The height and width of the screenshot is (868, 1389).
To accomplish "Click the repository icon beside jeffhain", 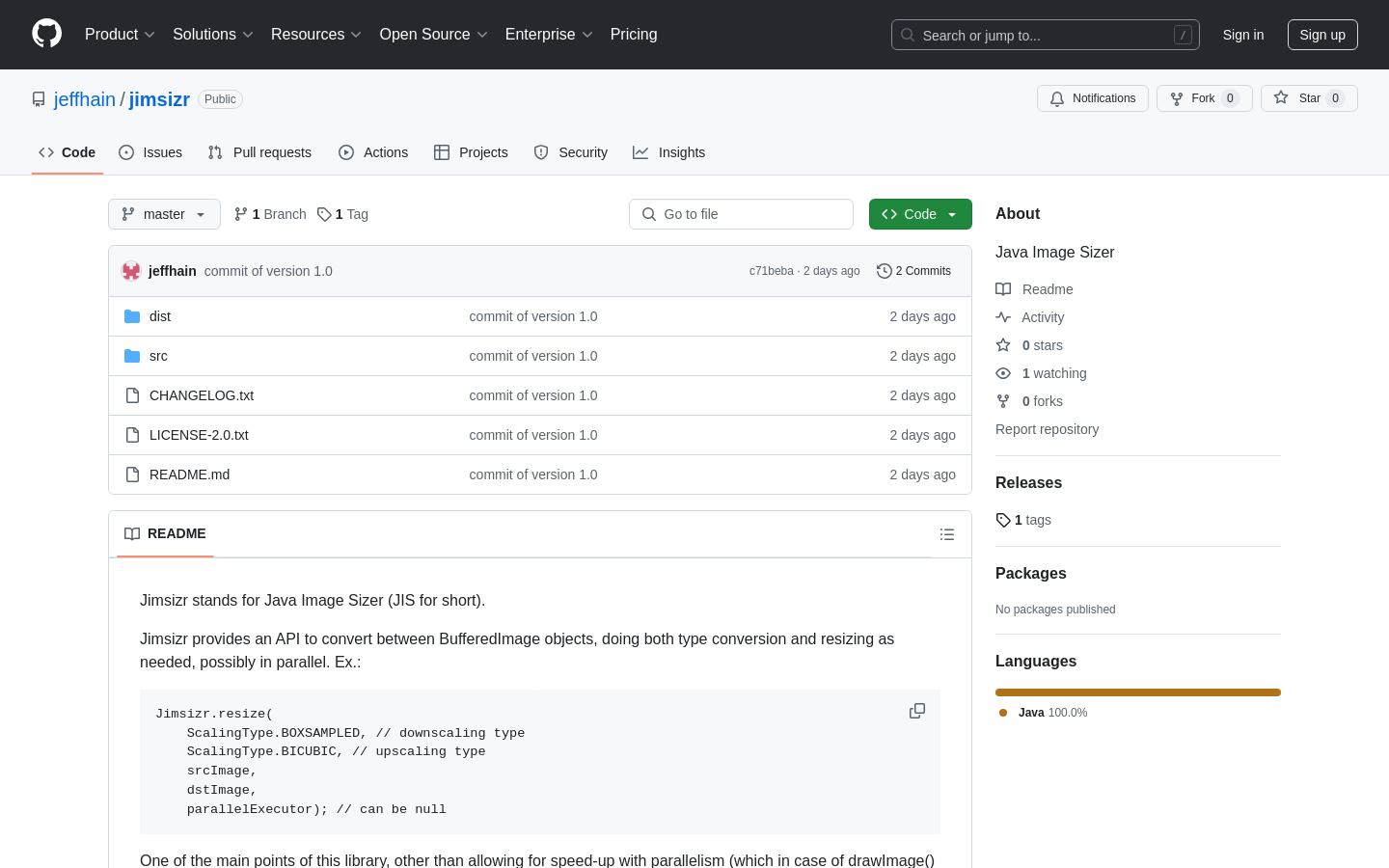I will (x=39, y=99).
